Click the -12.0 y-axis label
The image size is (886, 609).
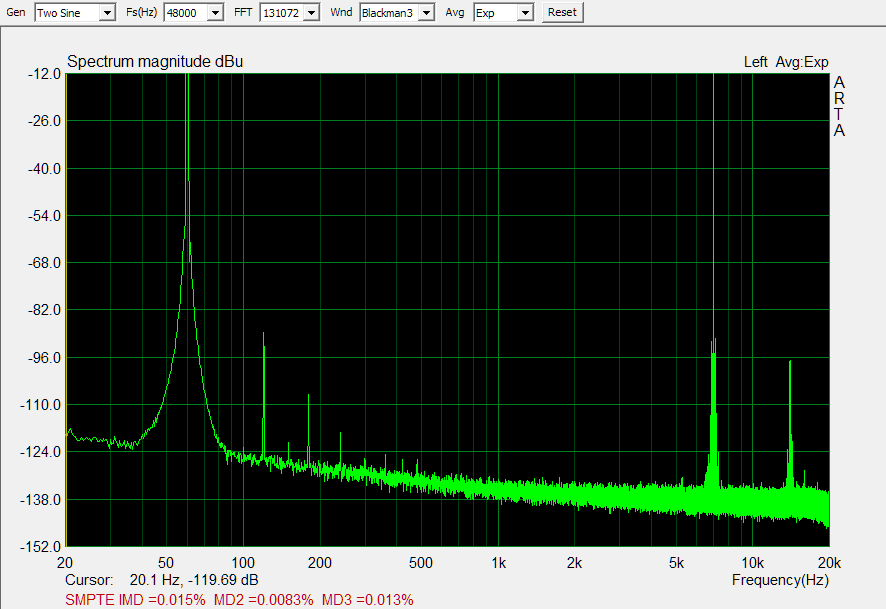(x=44, y=74)
